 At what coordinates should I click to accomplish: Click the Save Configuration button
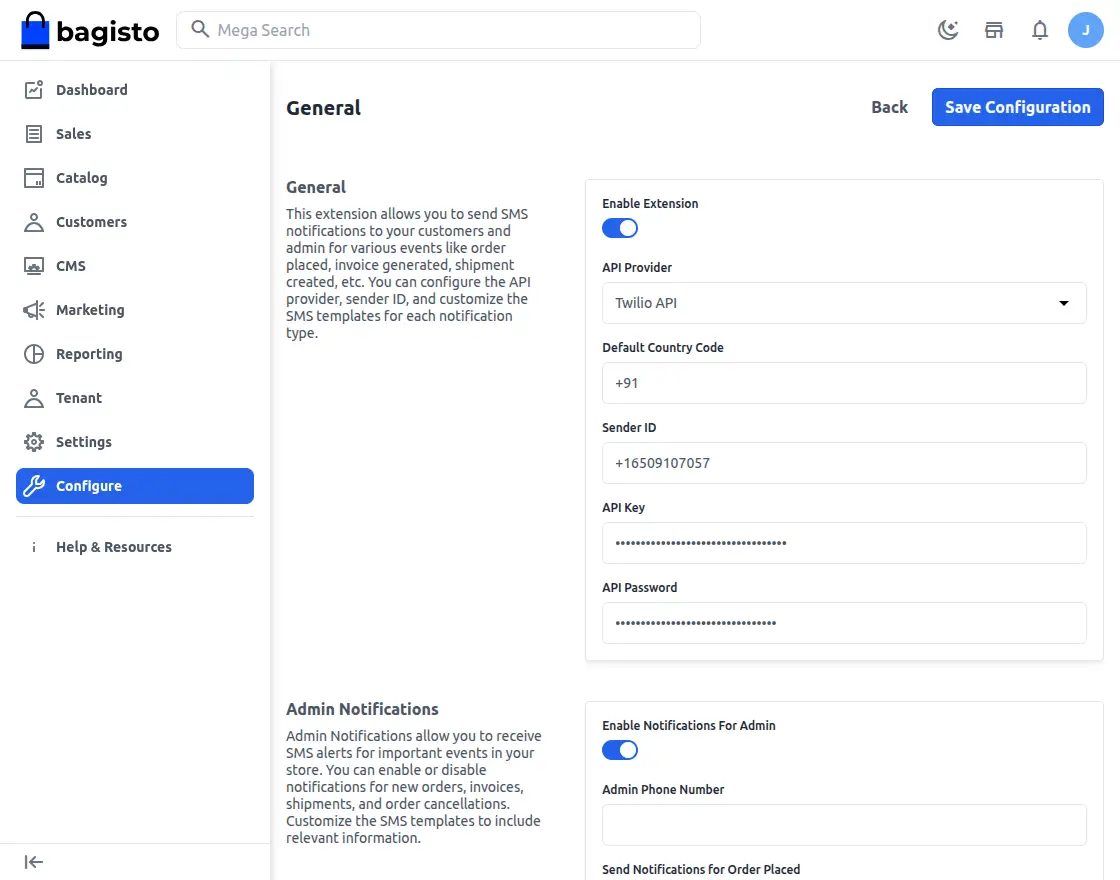tap(1017, 107)
